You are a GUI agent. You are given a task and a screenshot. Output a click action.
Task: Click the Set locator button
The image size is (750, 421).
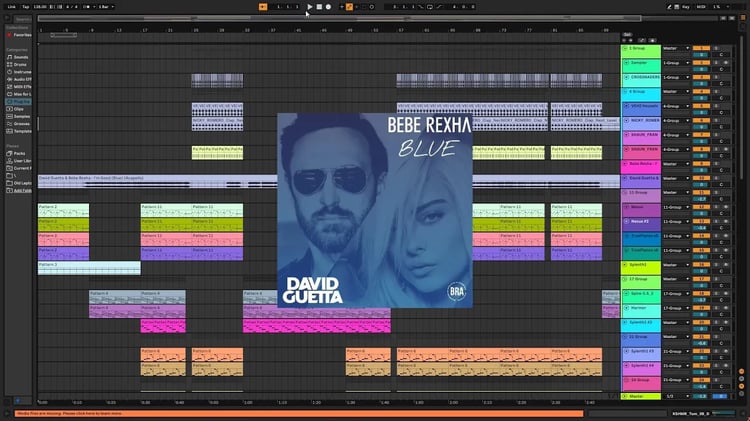[x=627, y=35]
